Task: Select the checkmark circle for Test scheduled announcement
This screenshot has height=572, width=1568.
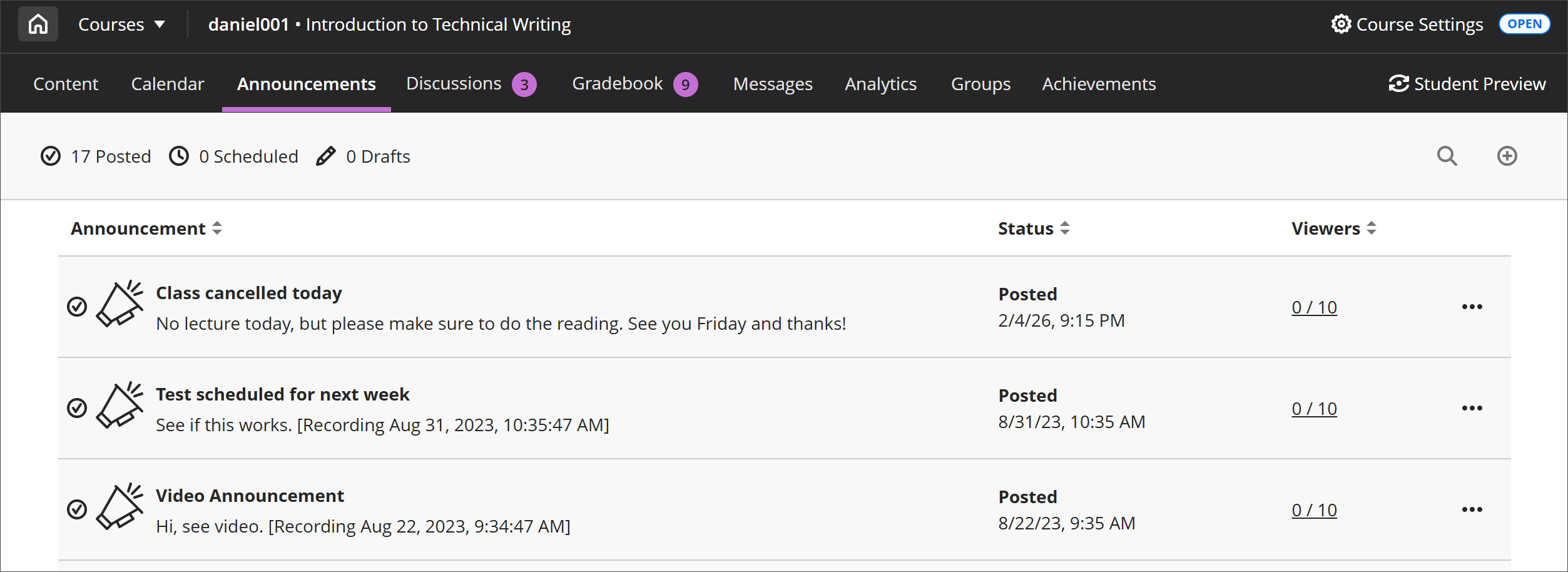Action: click(78, 408)
